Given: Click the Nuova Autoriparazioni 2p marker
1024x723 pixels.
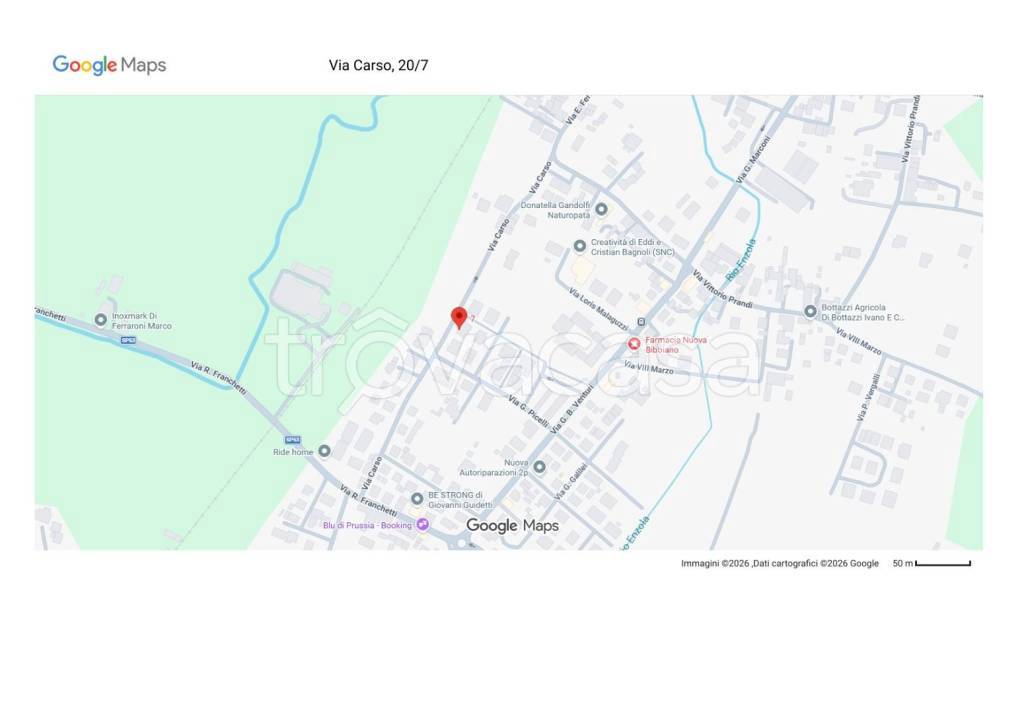Looking at the screenshot, I should click(539, 467).
